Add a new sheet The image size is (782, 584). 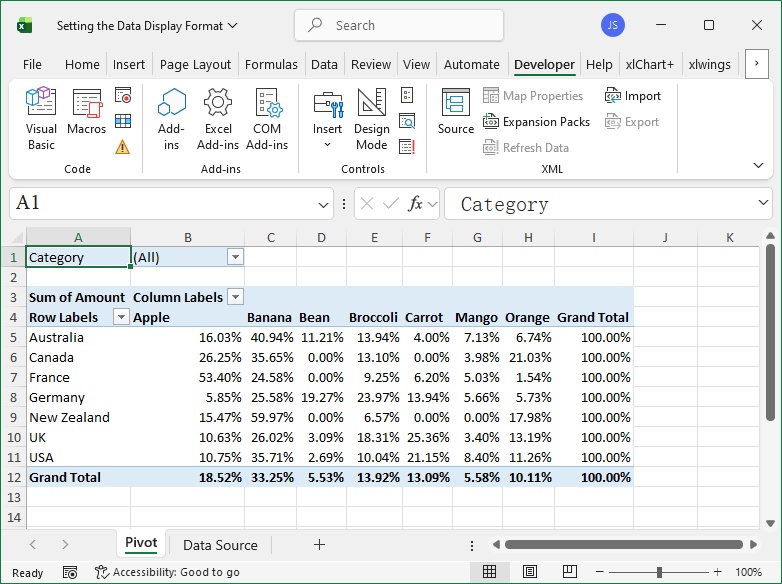coord(319,545)
